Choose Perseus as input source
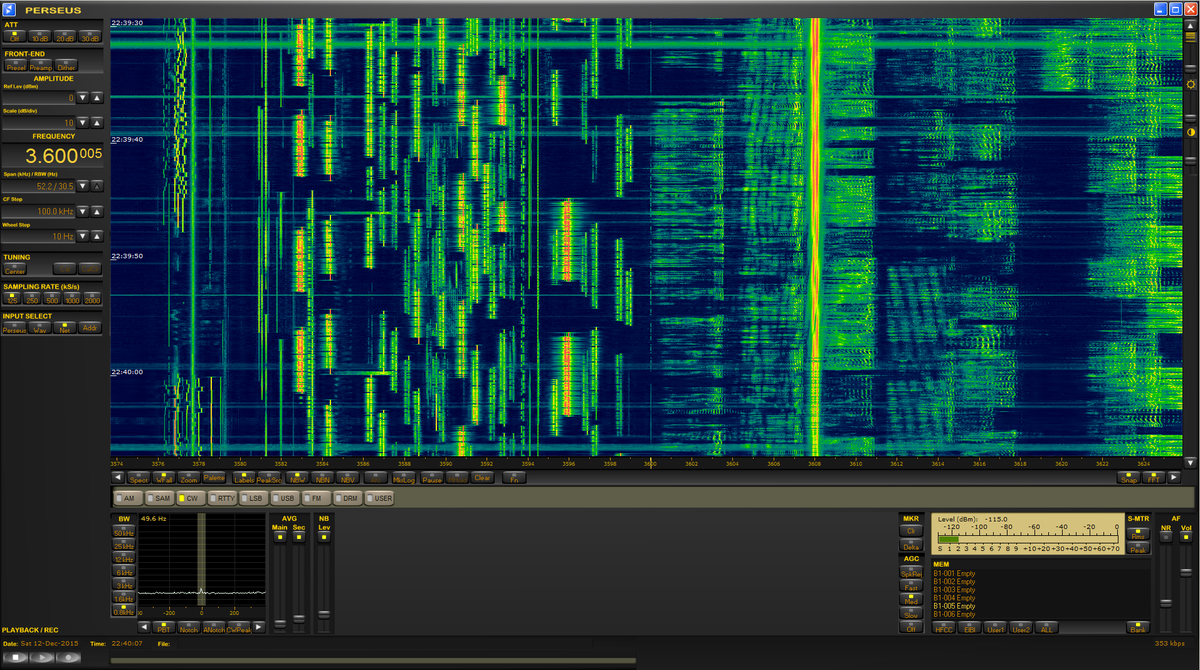 point(15,326)
